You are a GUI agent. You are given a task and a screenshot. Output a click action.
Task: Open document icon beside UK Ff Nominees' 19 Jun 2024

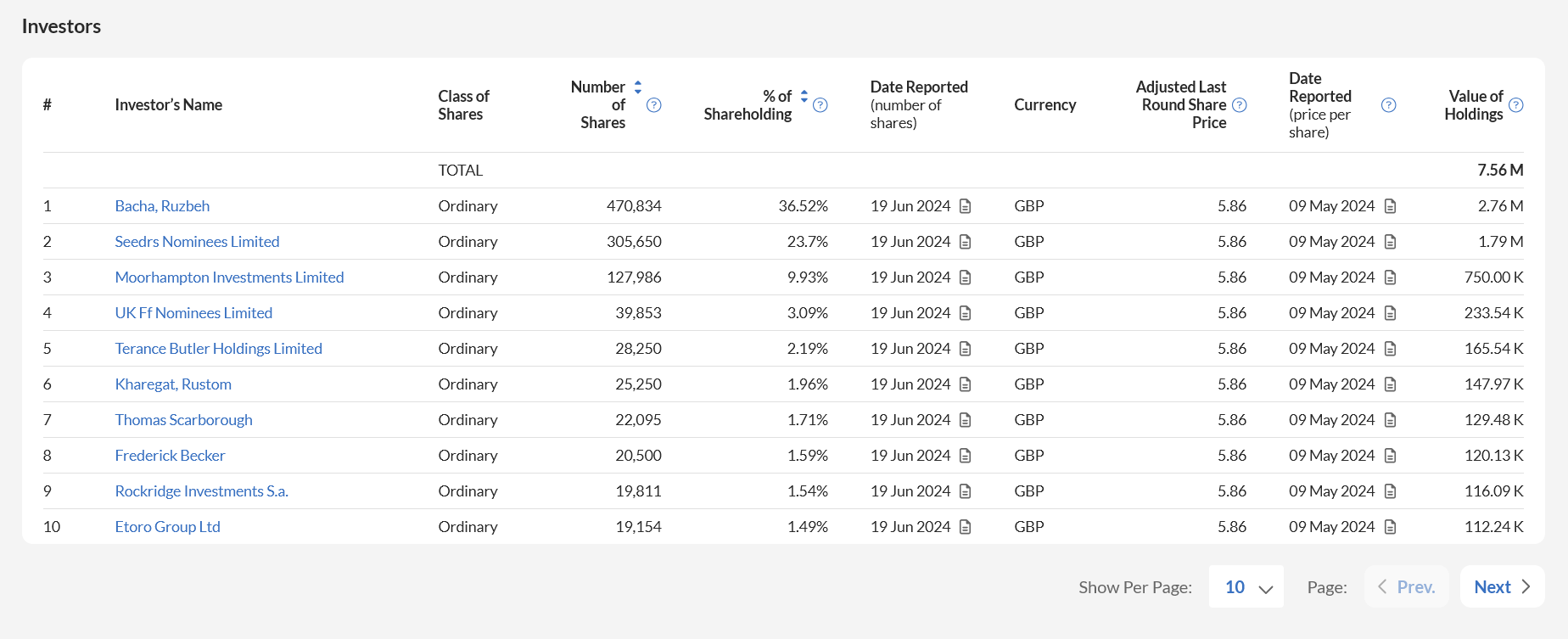click(965, 313)
